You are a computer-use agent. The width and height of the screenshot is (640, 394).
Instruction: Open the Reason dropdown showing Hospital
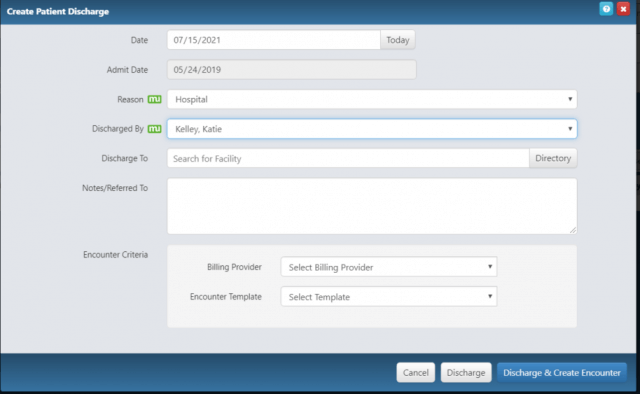pyautogui.click(x=372, y=99)
